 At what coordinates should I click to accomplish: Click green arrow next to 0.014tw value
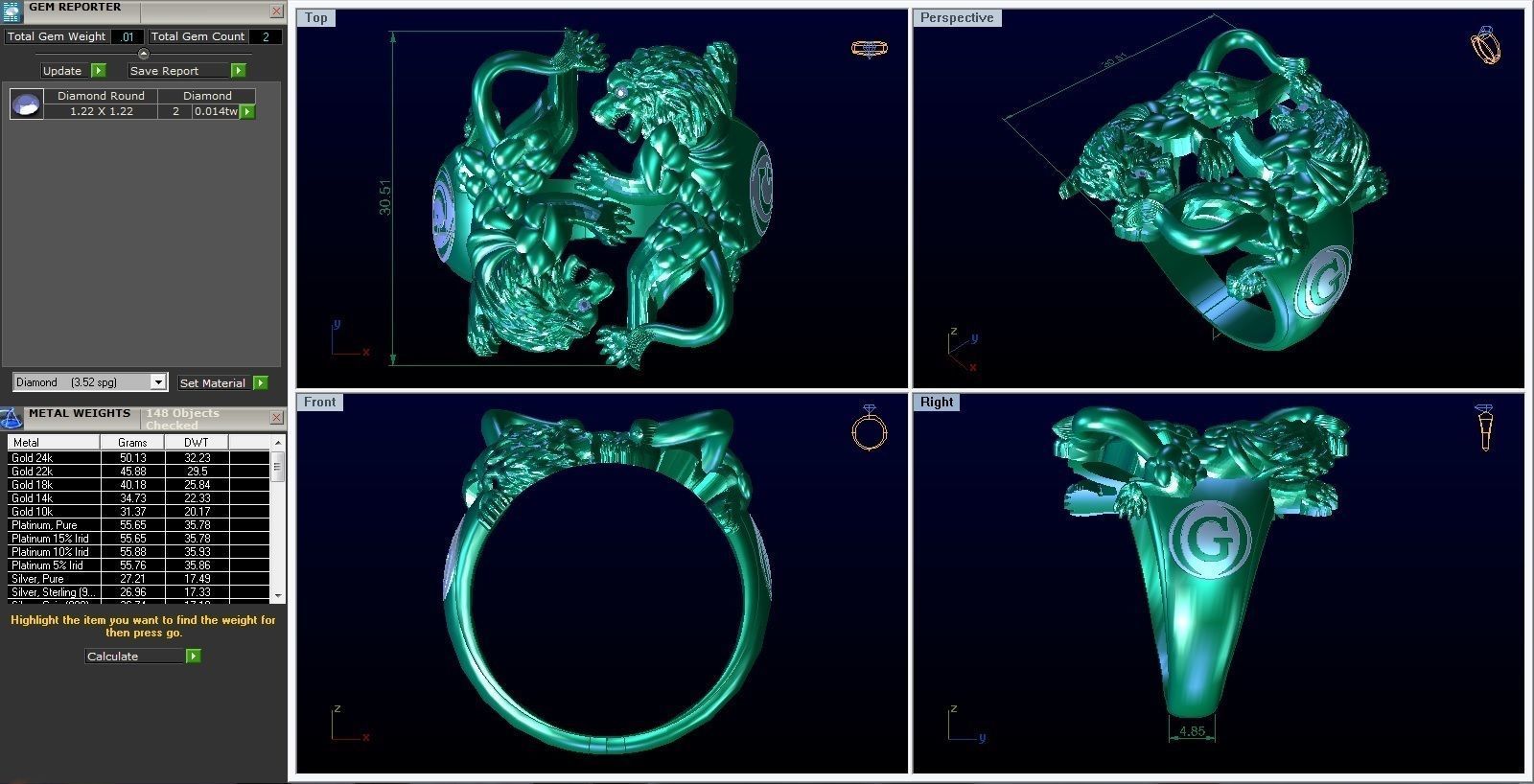tap(247, 112)
